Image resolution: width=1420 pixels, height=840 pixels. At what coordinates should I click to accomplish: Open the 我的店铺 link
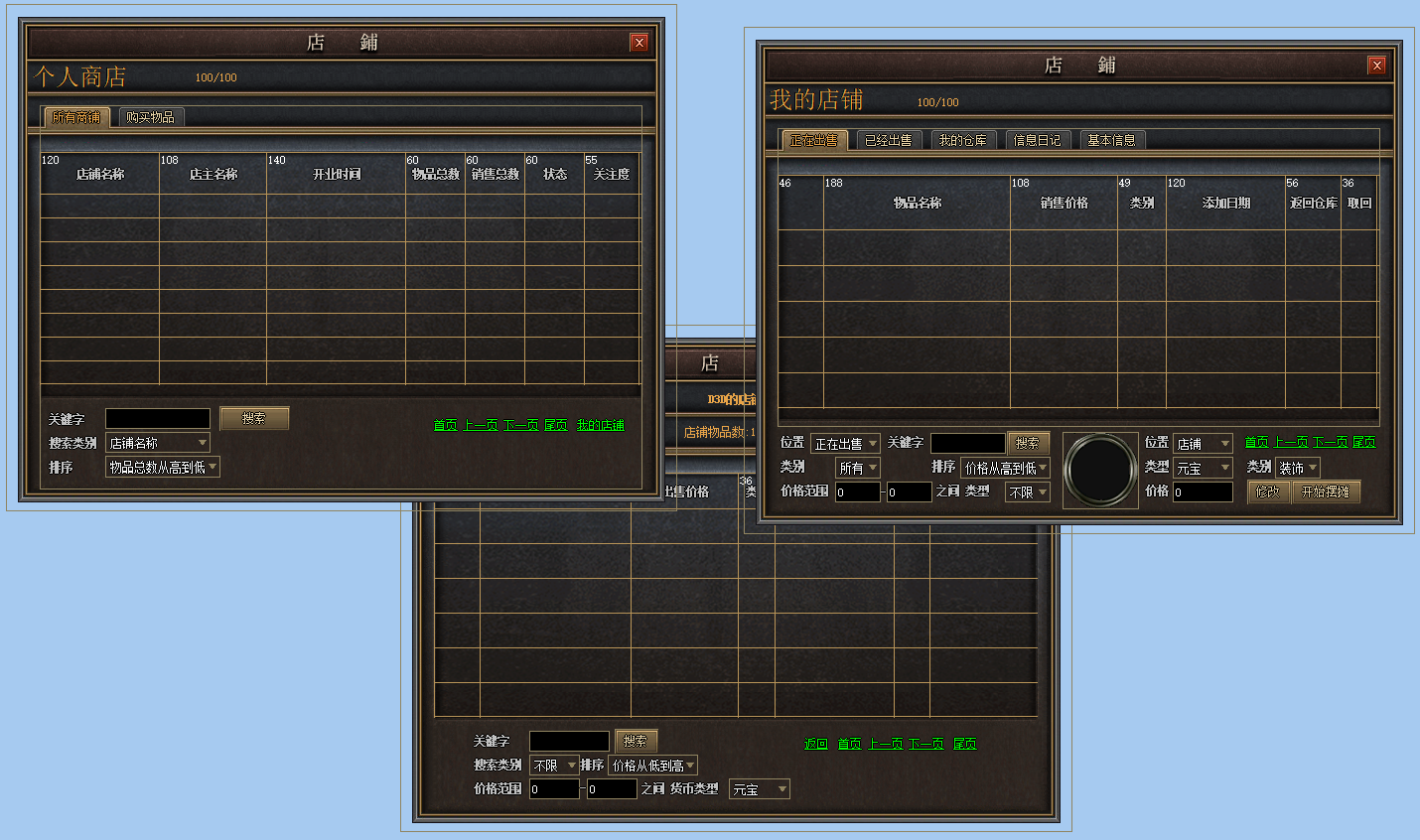pos(600,425)
